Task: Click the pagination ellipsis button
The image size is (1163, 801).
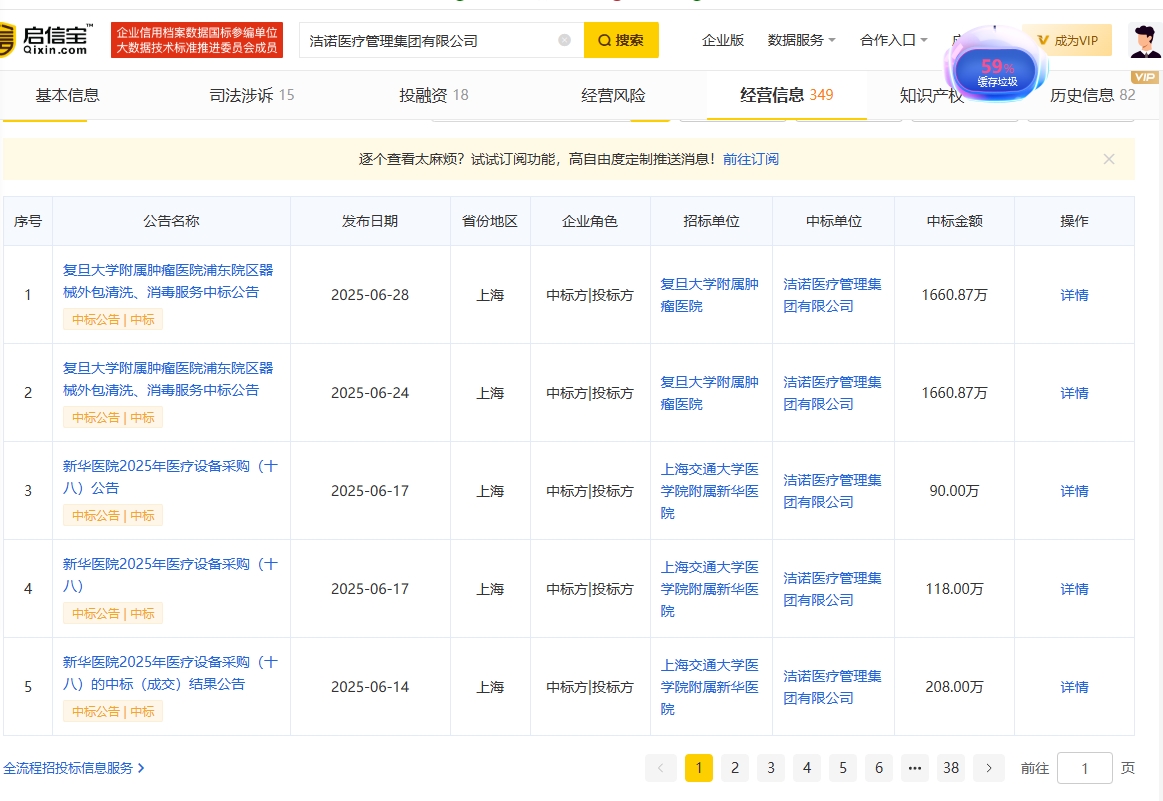Action: (x=915, y=768)
